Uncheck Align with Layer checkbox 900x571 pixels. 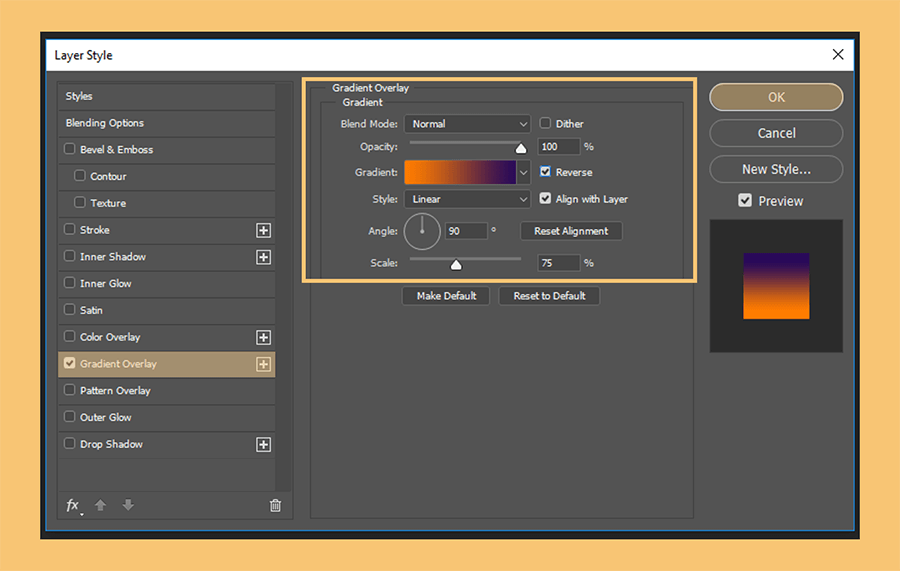(x=545, y=199)
